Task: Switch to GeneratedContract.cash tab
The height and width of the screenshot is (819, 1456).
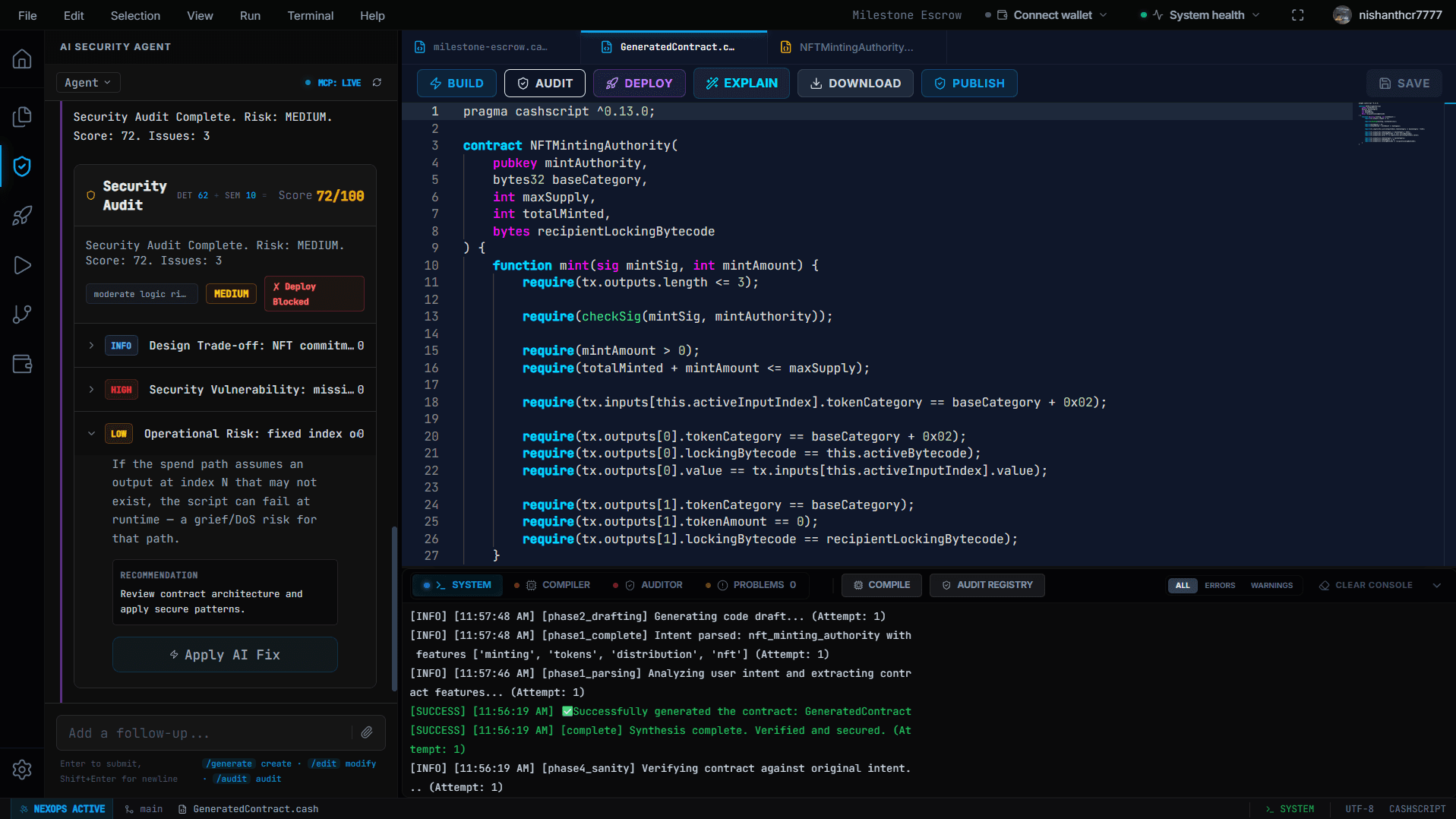Action: pyautogui.click(x=674, y=47)
